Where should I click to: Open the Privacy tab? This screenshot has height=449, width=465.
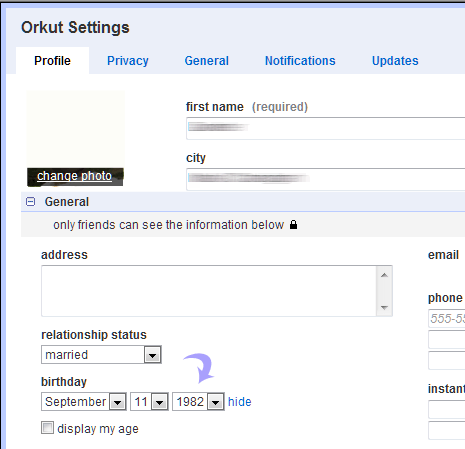(128, 61)
